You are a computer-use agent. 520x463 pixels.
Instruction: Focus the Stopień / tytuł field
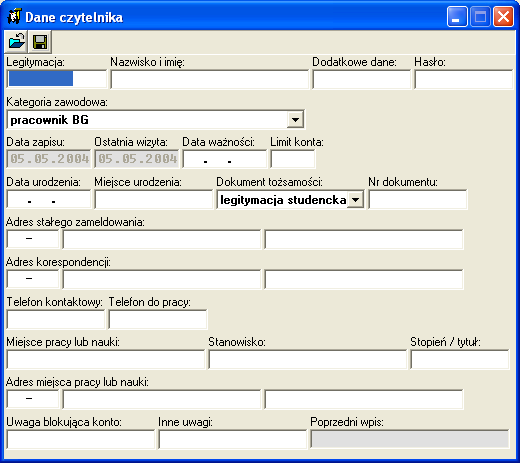tap(460, 359)
